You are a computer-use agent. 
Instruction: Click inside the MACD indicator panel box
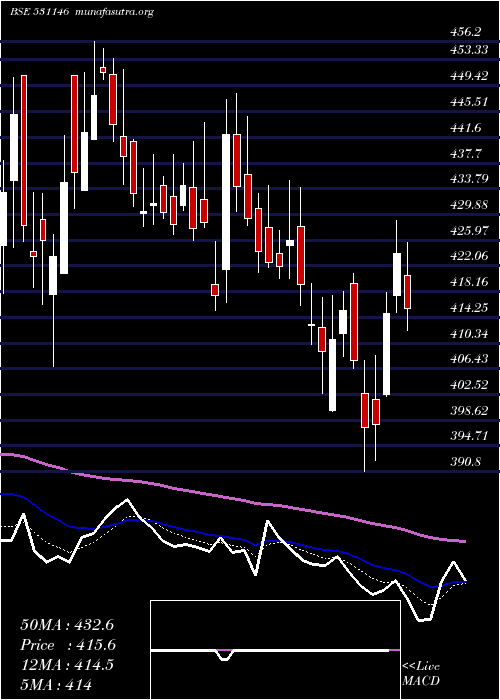click(275, 650)
